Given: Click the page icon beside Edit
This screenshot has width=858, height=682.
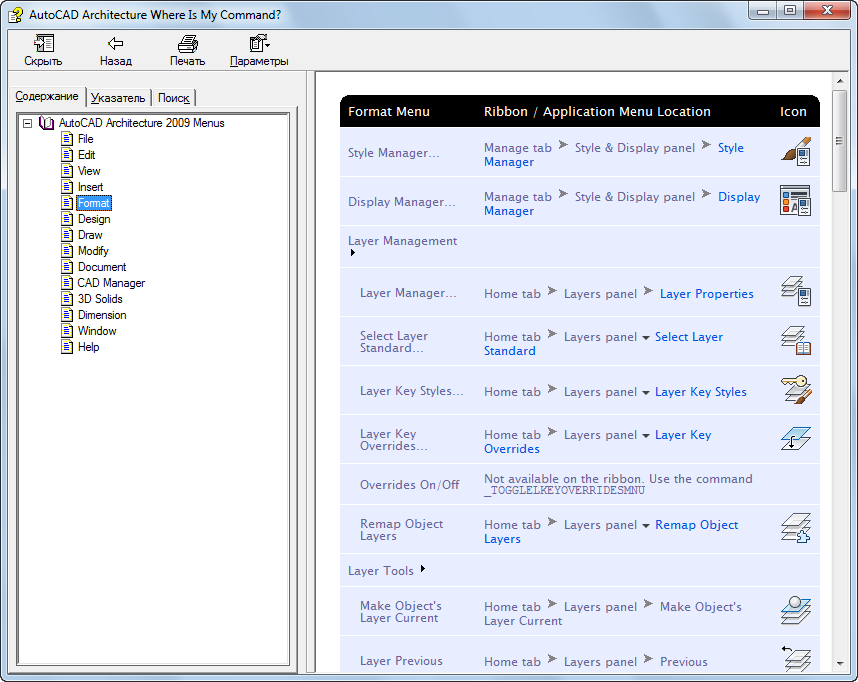Looking at the screenshot, I should (x=67, y=155).
